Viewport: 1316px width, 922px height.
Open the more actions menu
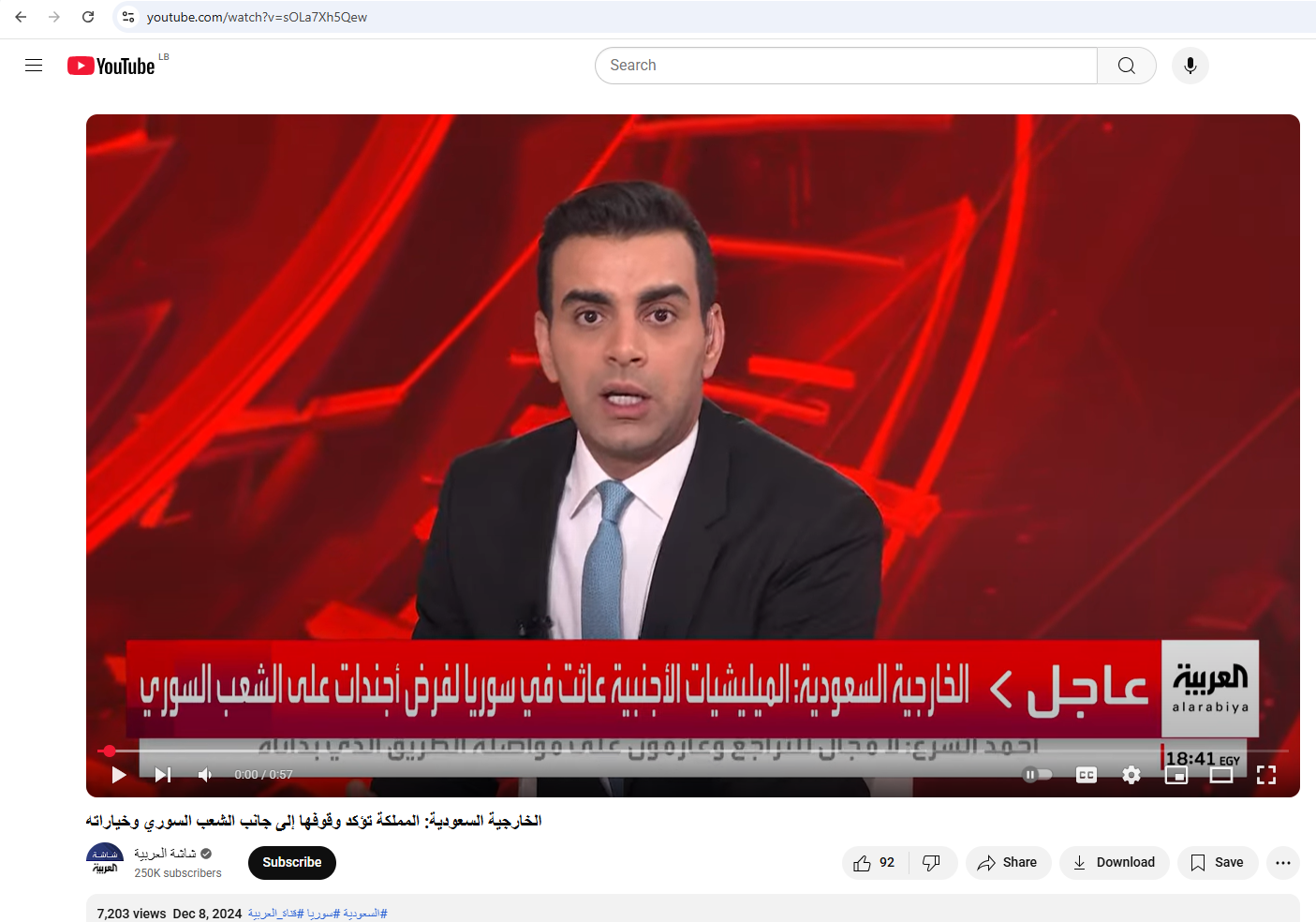click(x=1282, y=862)
